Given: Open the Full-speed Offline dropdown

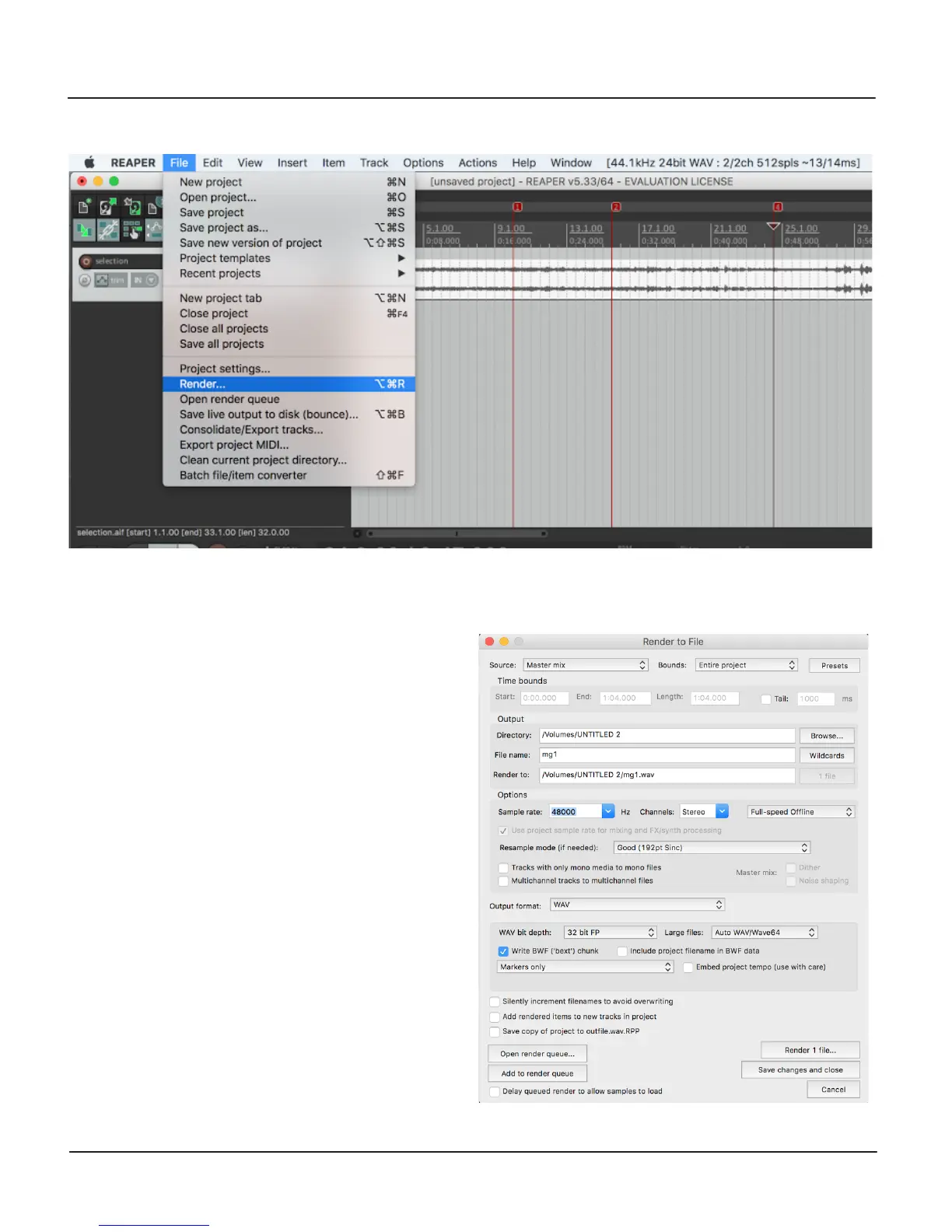Looking at the screenshot, I should point(801,811).
